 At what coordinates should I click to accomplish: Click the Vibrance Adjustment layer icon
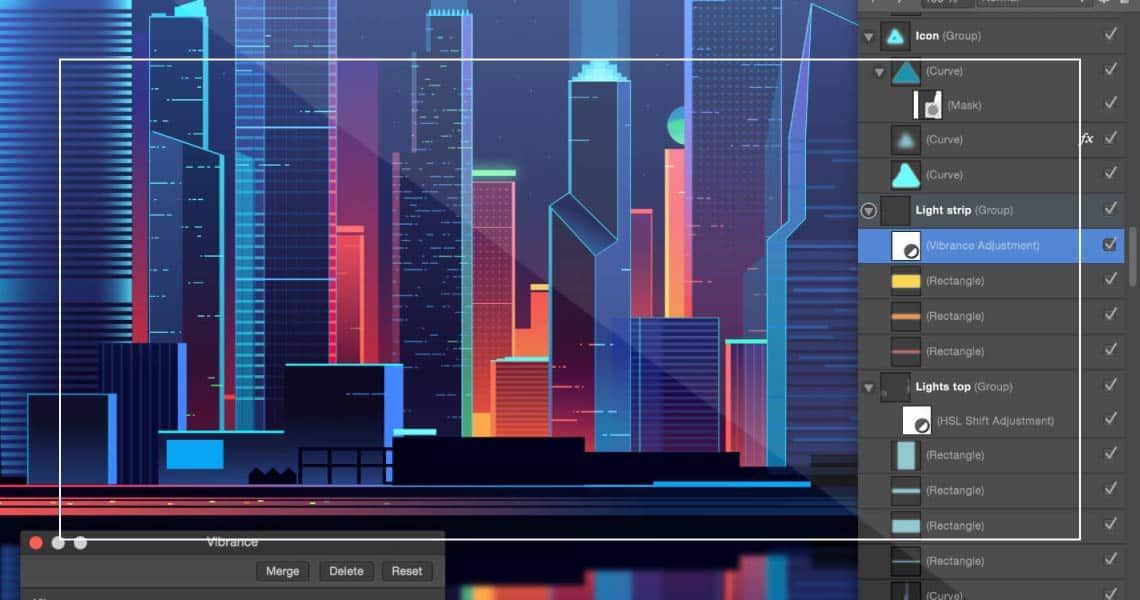(x=906, y=246)
